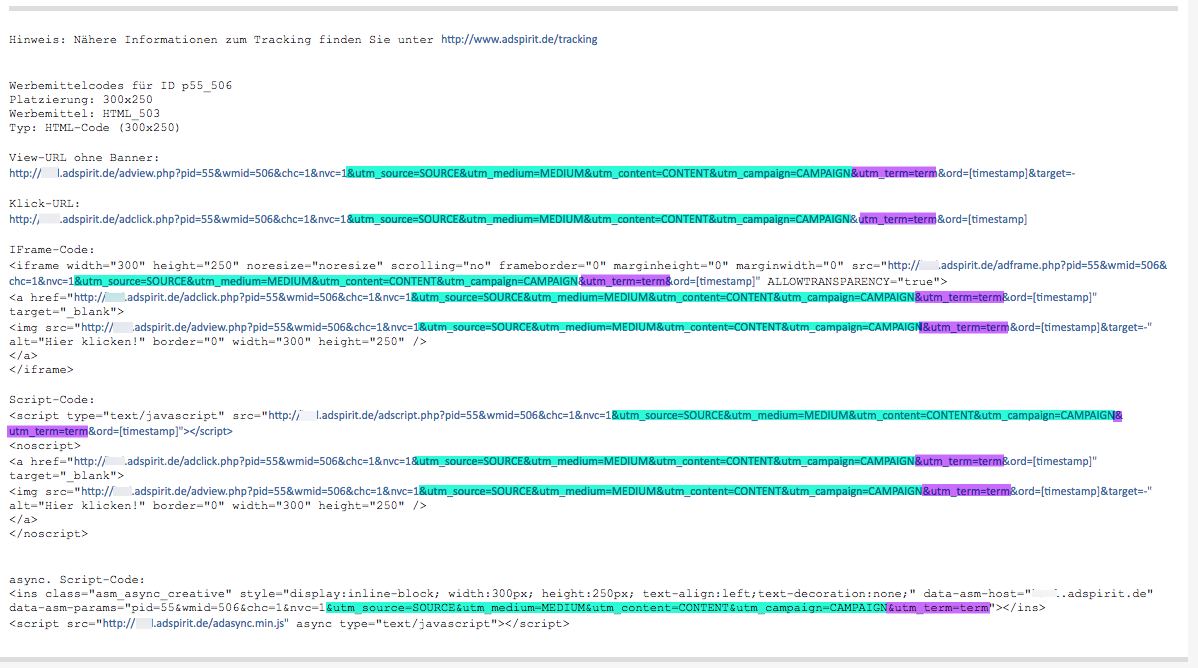Click the opening '<noscript>' tag
1198x668 pixels.
coord(45,446)
